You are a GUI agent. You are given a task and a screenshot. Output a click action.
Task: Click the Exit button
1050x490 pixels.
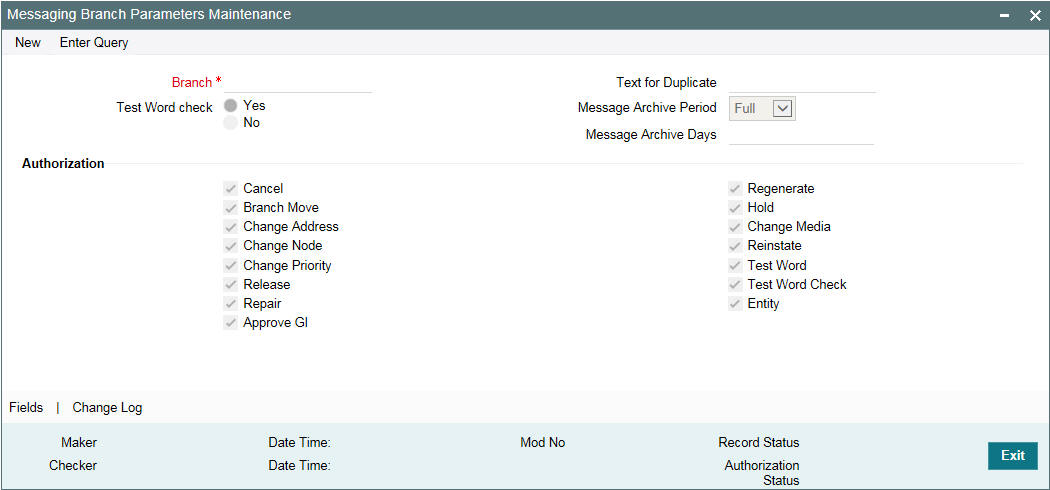pyautogui.click(x=1012, y=456)
